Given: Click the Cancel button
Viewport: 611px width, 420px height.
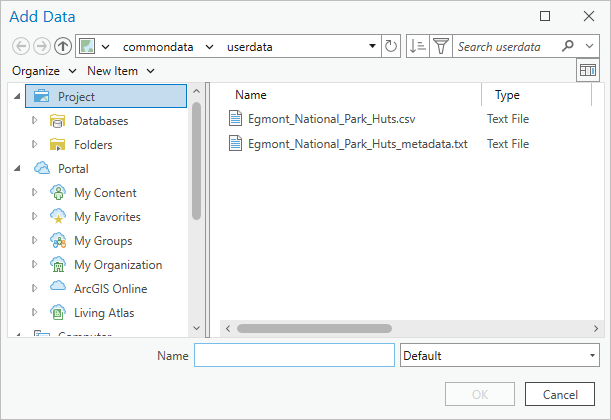Looking at the screenshot, I should pyautogui.click(x=566, y=394).
